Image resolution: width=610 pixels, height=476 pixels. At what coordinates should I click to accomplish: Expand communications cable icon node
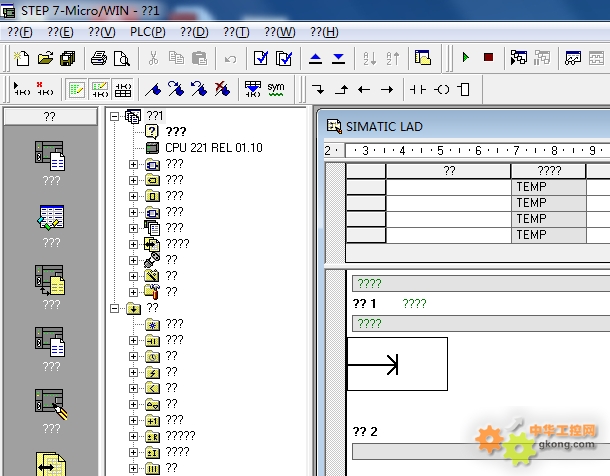pos(133,260)
